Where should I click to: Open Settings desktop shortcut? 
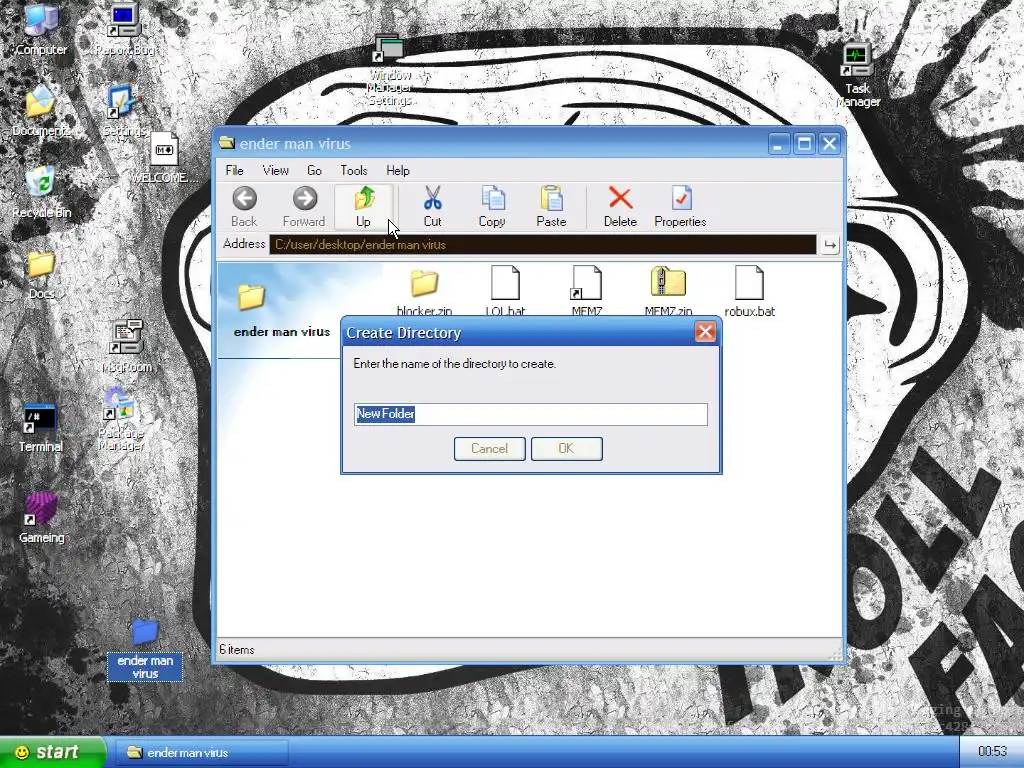pos(123,111)
